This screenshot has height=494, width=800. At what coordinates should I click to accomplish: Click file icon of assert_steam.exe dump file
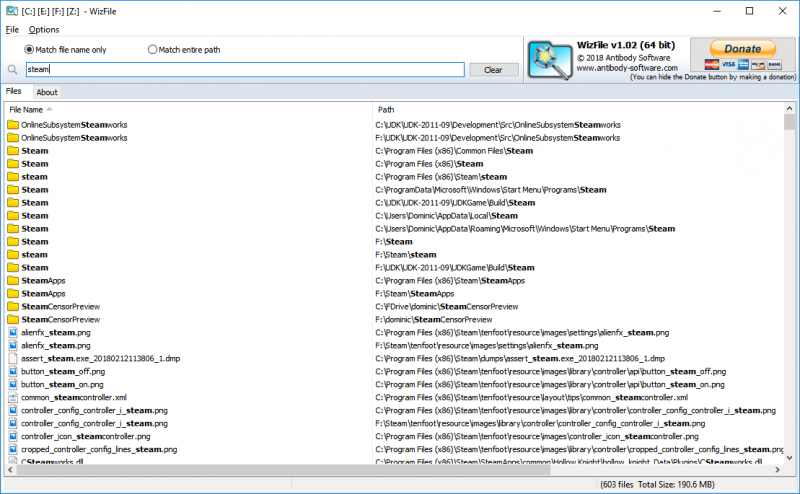click(13, 358)
